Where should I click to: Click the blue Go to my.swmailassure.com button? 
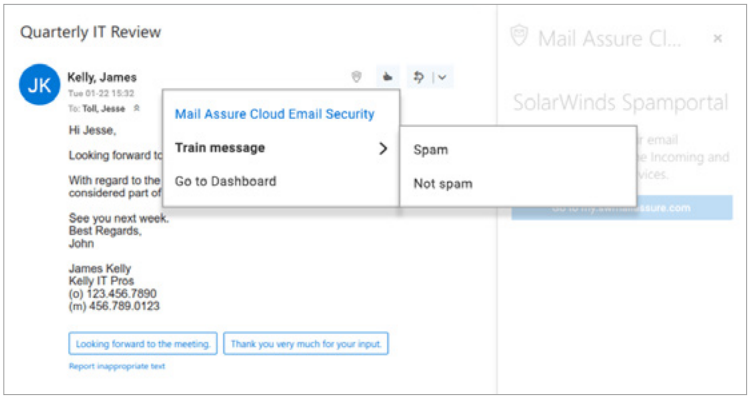(622, 208)
